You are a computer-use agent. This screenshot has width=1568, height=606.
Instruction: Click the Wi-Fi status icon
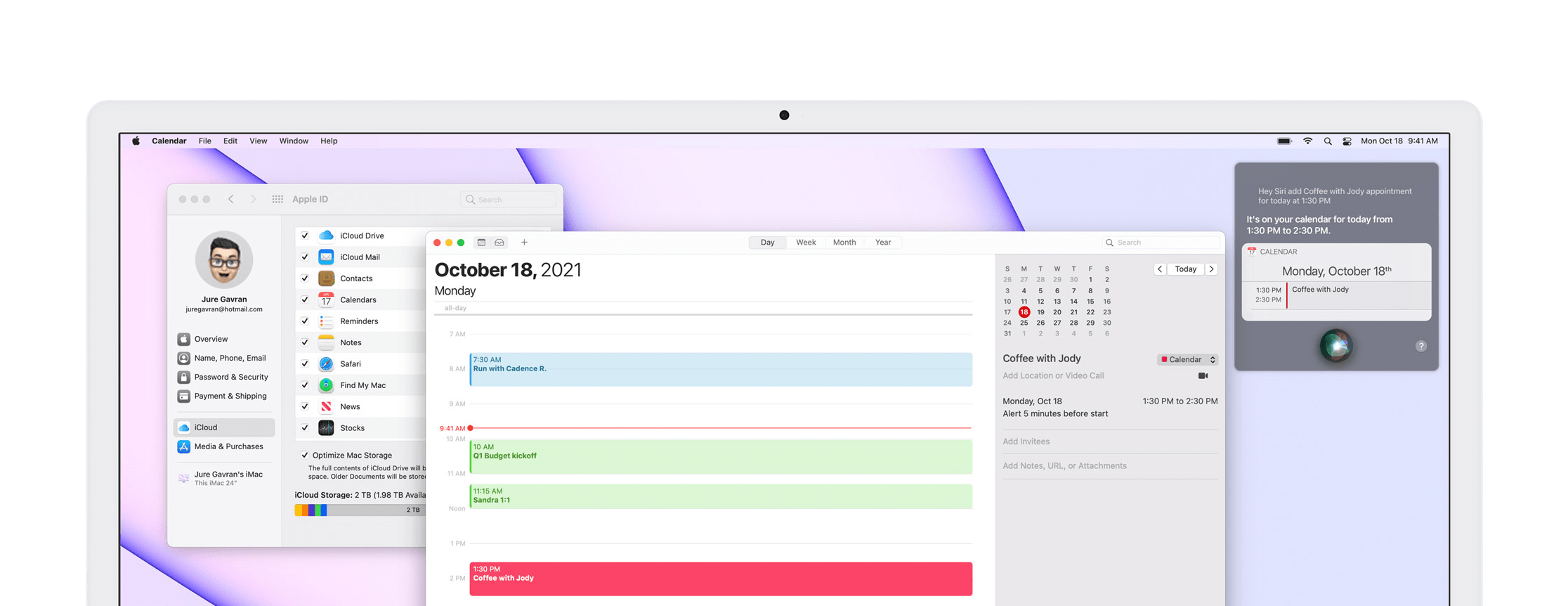tap(1307, 141)
